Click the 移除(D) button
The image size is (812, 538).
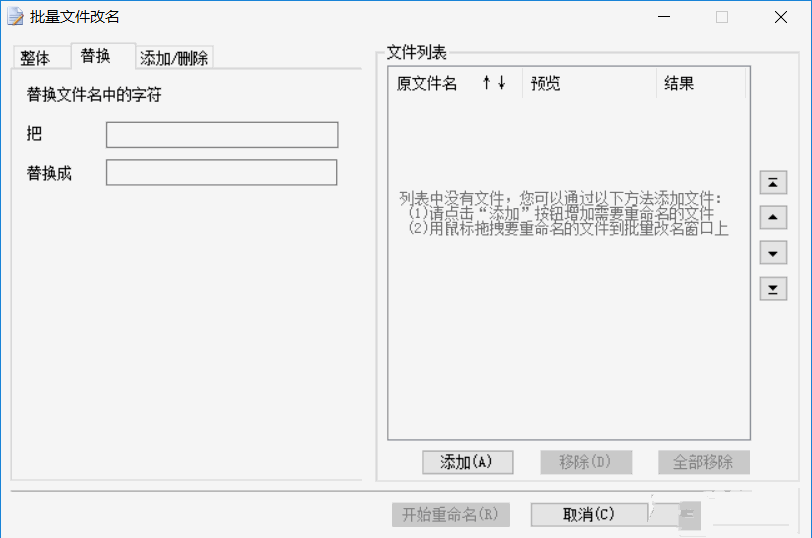point(586,462)
